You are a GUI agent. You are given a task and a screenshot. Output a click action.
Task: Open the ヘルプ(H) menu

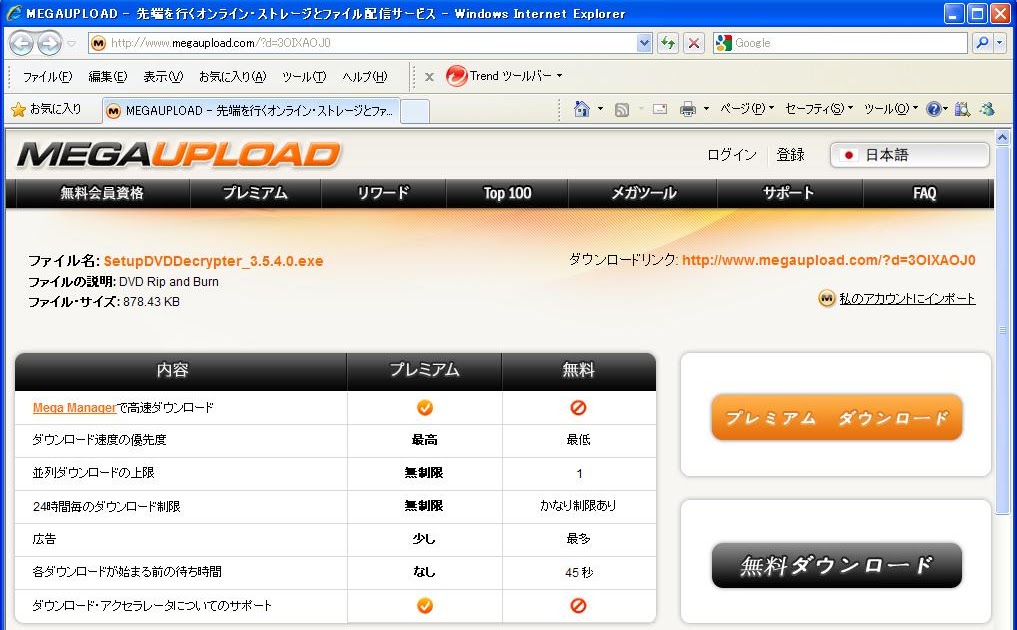(365, 77)
